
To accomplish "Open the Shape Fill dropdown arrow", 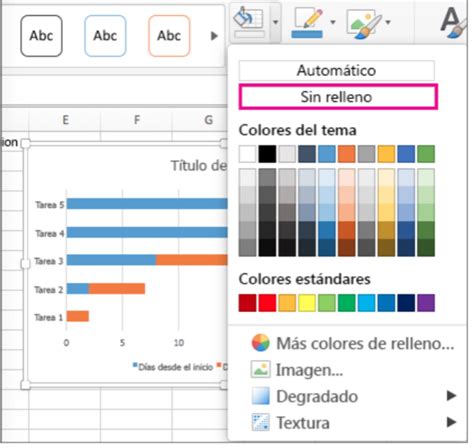I will click(x=275, y=22).
